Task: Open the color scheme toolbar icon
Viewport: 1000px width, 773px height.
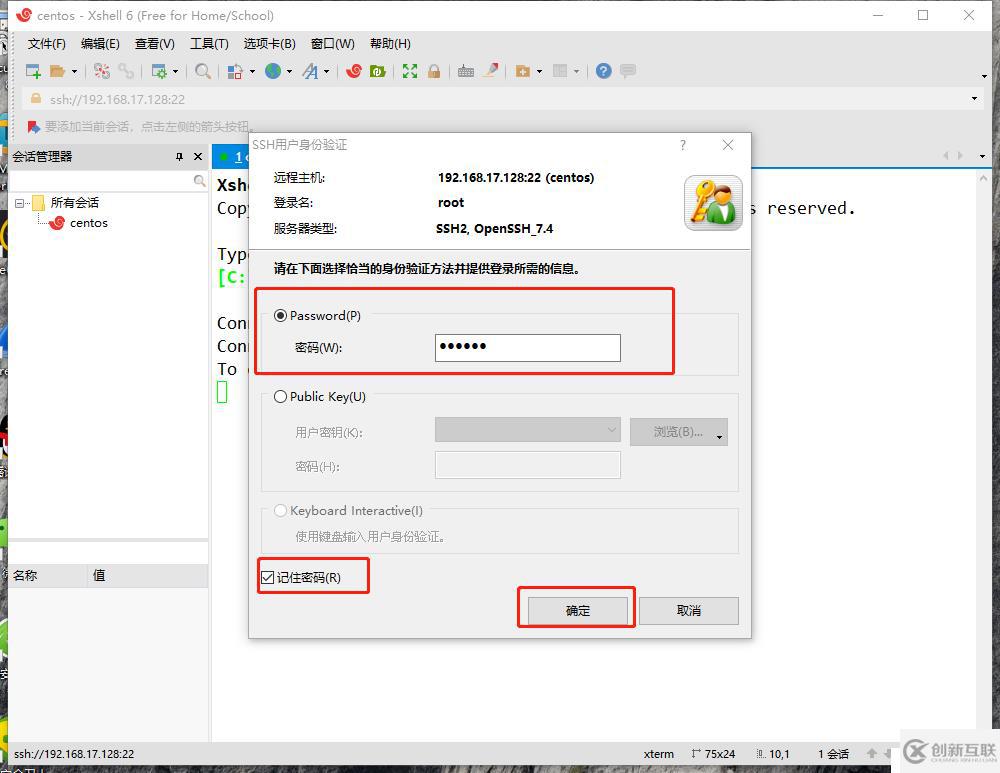Action: [235, 71]
